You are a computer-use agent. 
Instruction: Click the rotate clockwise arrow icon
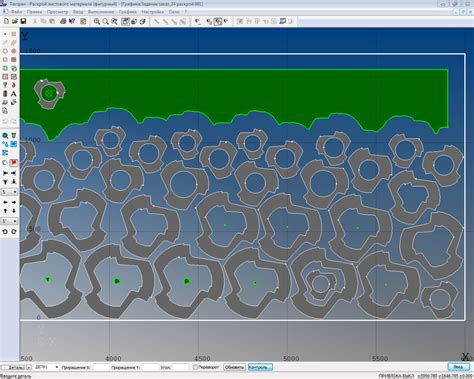click(14, 231)
